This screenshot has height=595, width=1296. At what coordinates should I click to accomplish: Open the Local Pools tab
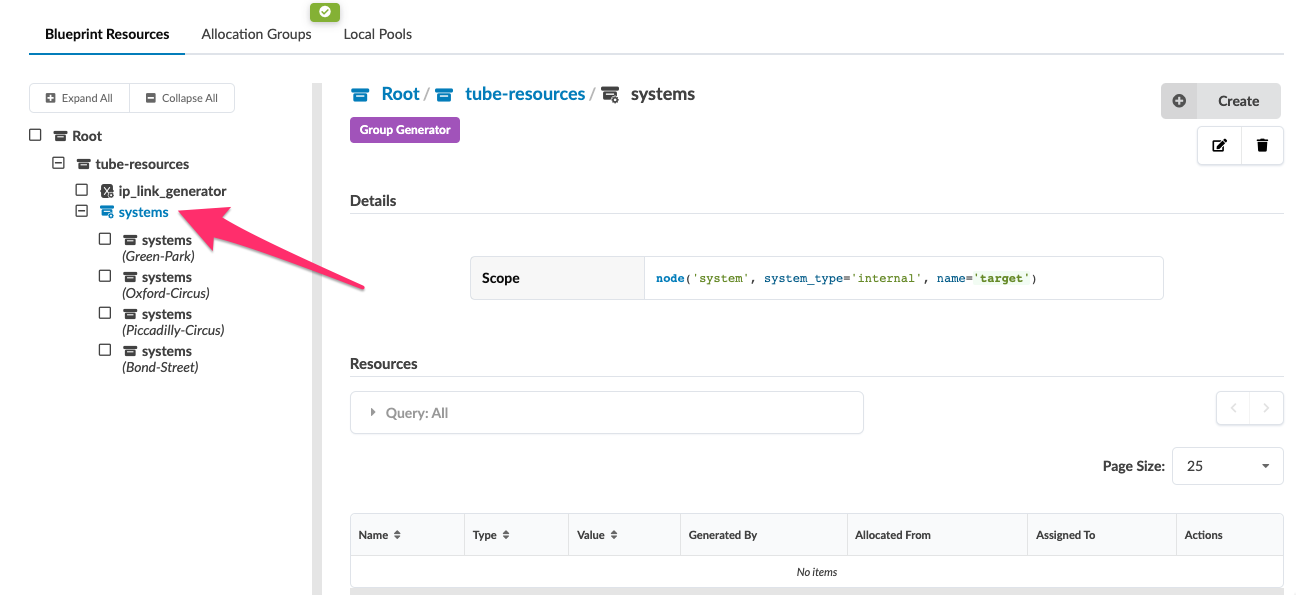click(377, 33)
